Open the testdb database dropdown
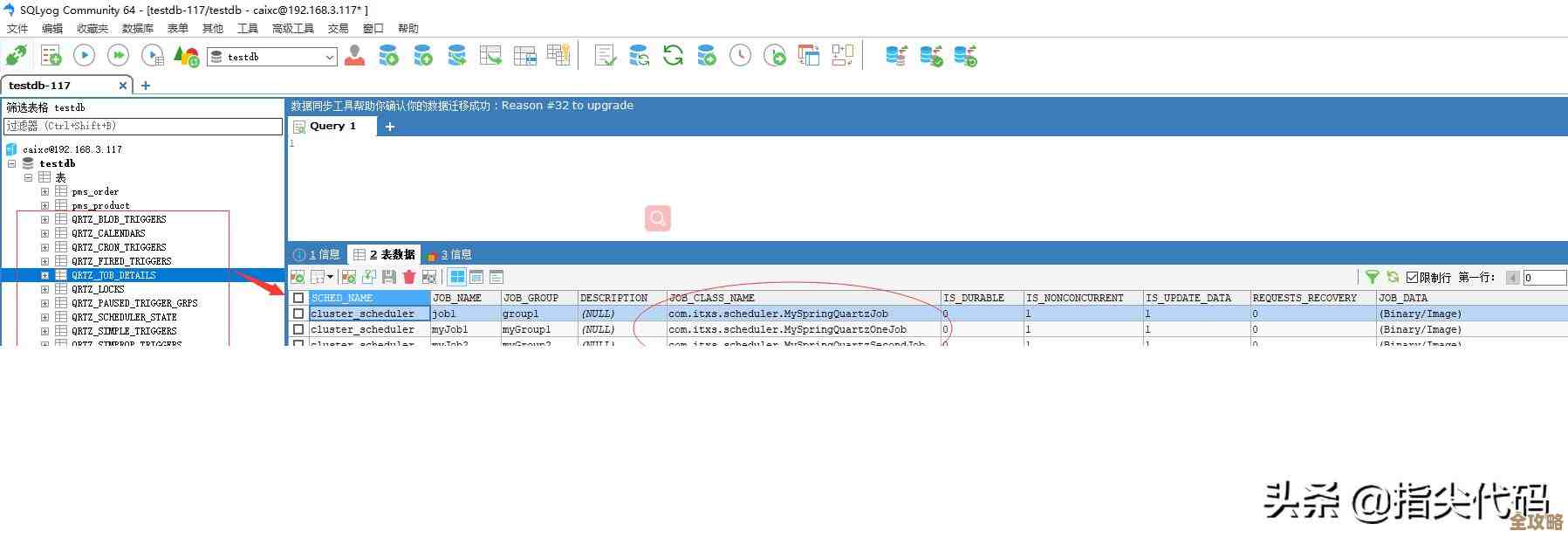The height and width of the screenshot is (538, 1568). 330,57
